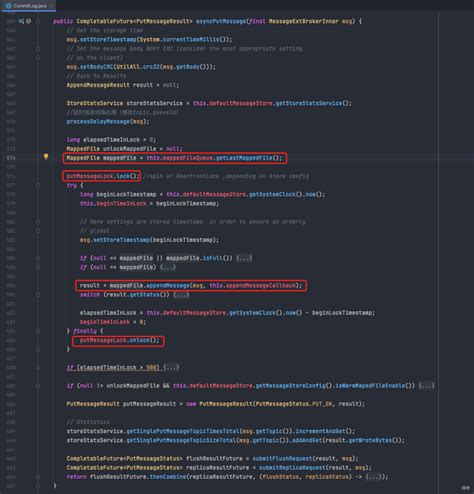This screenshot has height=494, width=474.
Task: Click the yellow intention lightbulb in the gutter
Action: (46, 156)
